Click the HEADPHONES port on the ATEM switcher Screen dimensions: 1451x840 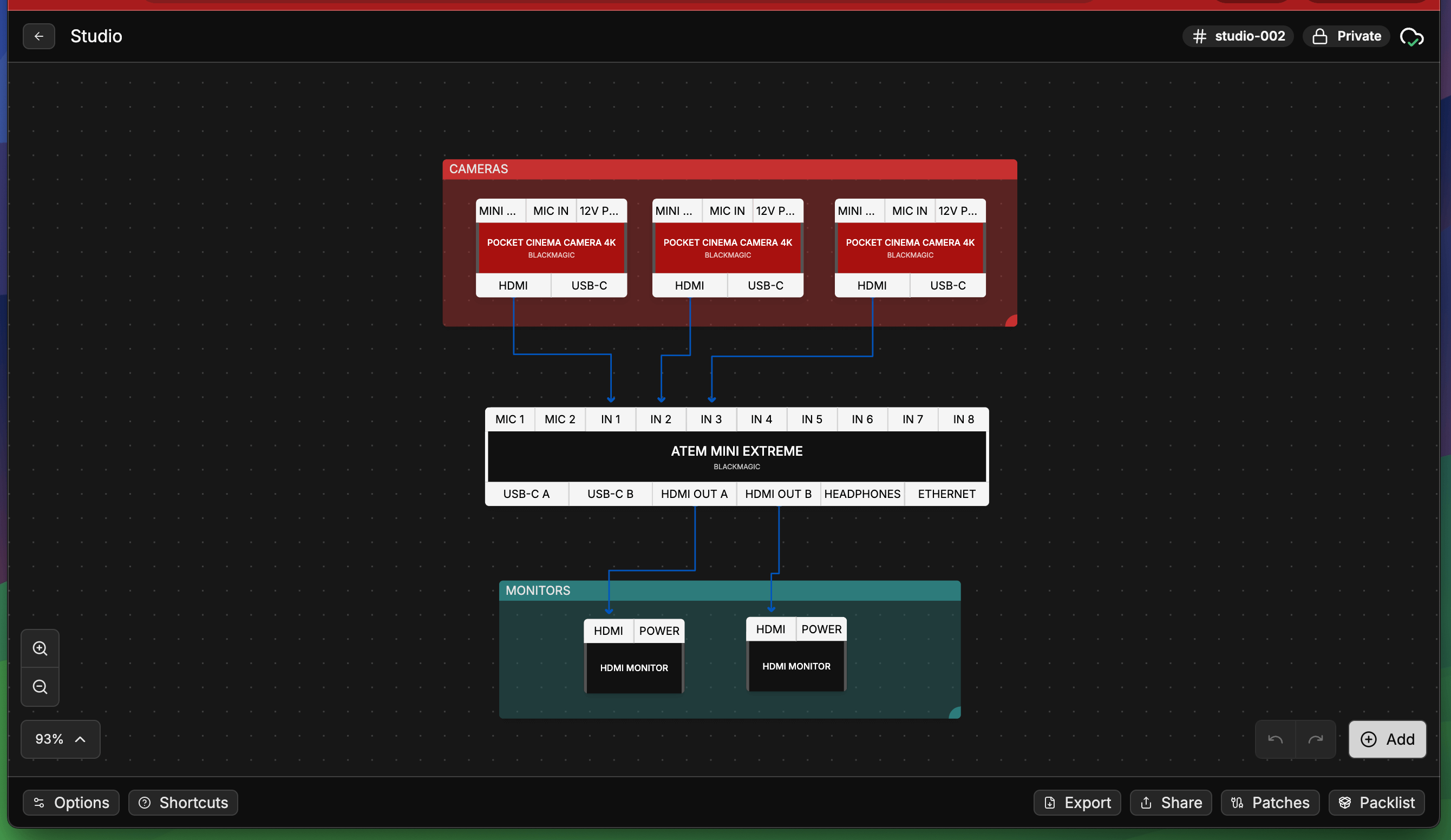(861, 494)
